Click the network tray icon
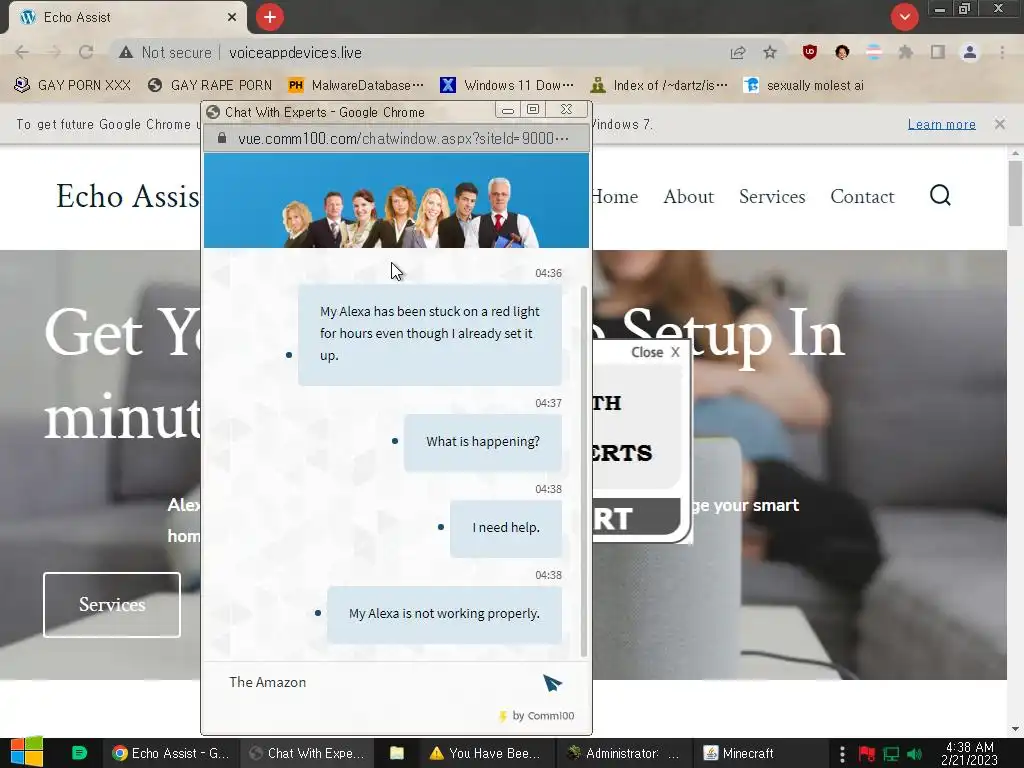 [891, 754]
